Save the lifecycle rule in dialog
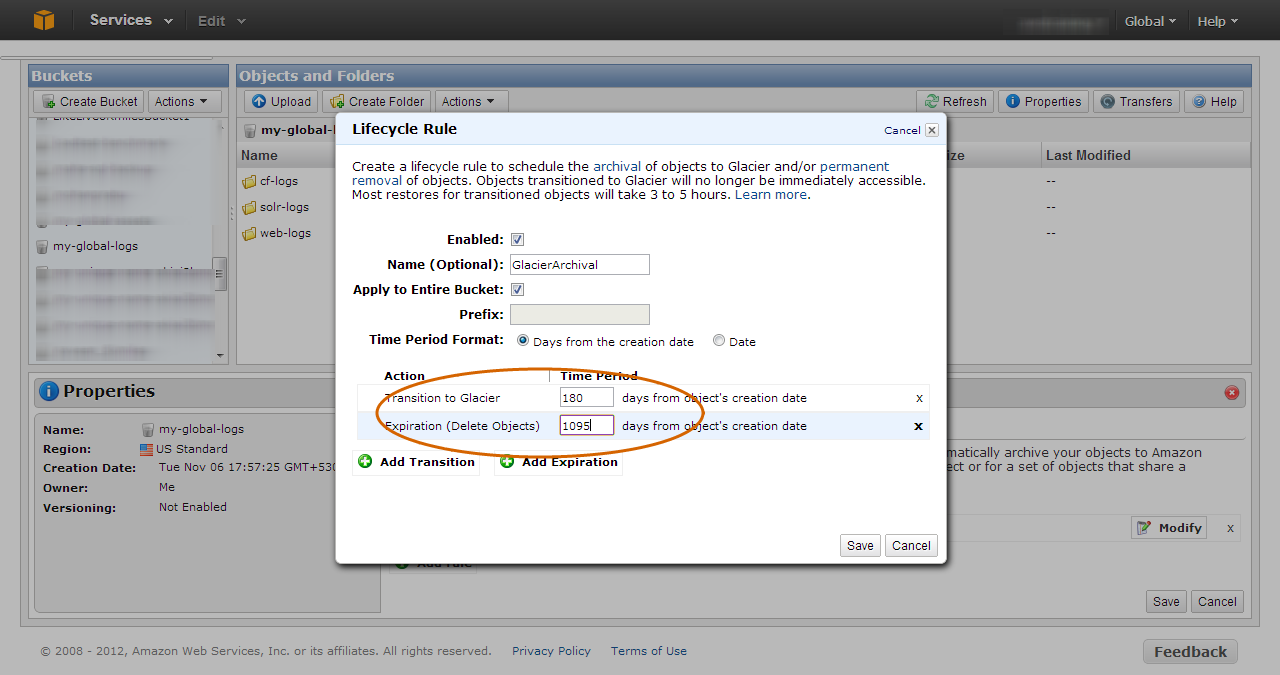This screenshot has height=675, width=1280. coord(860,546)
